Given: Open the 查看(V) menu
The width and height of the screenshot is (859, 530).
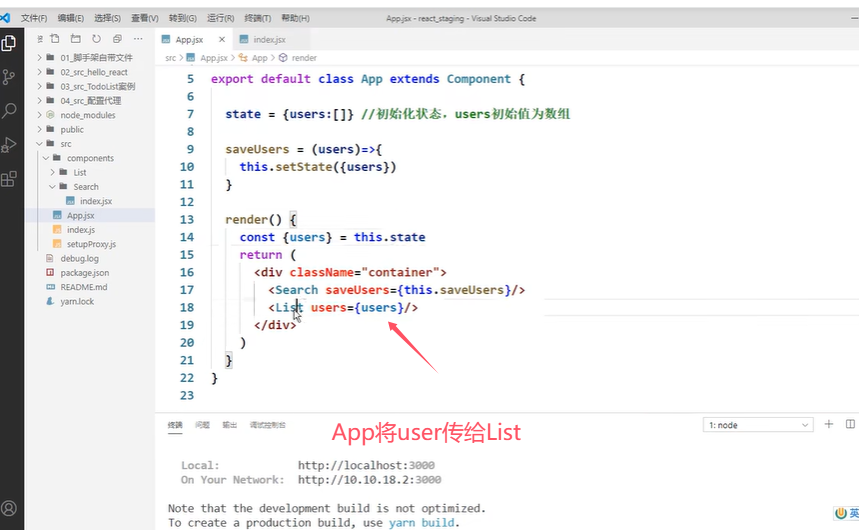Looking at the screenshot, I should [145, 18].
